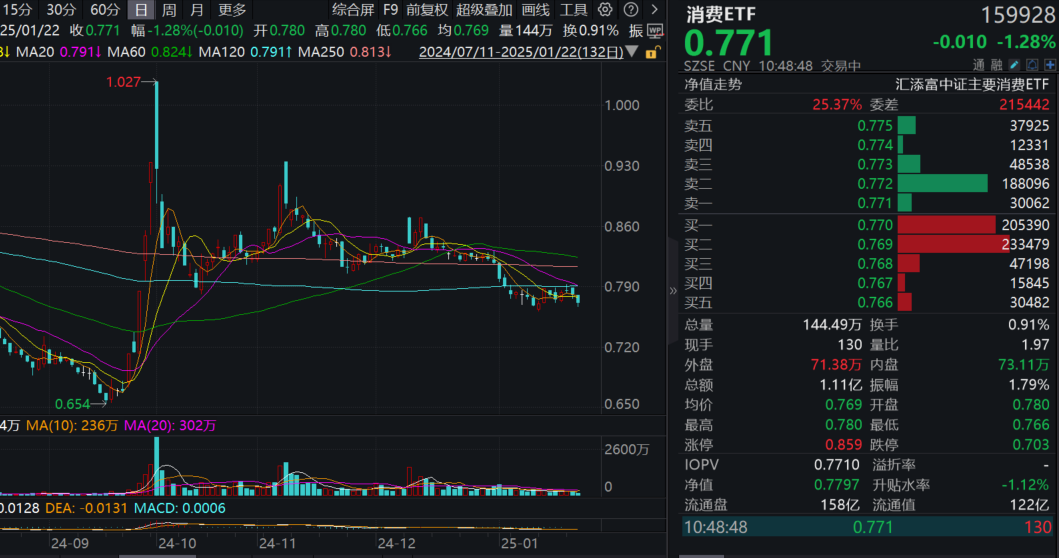Select 卖四 ask price 0.774

tap(875, 145)
